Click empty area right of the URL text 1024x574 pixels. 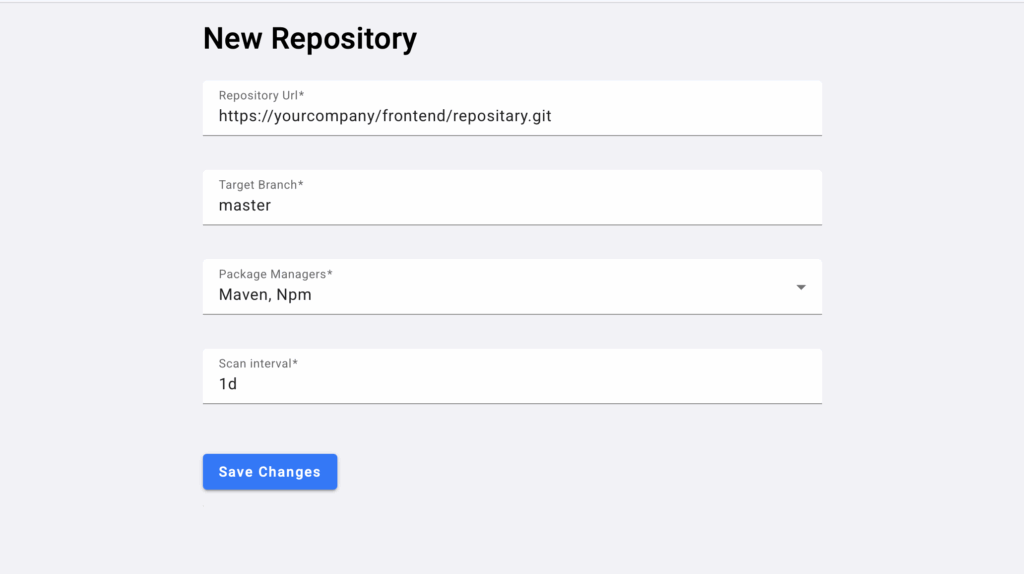(x=686, y=116)
